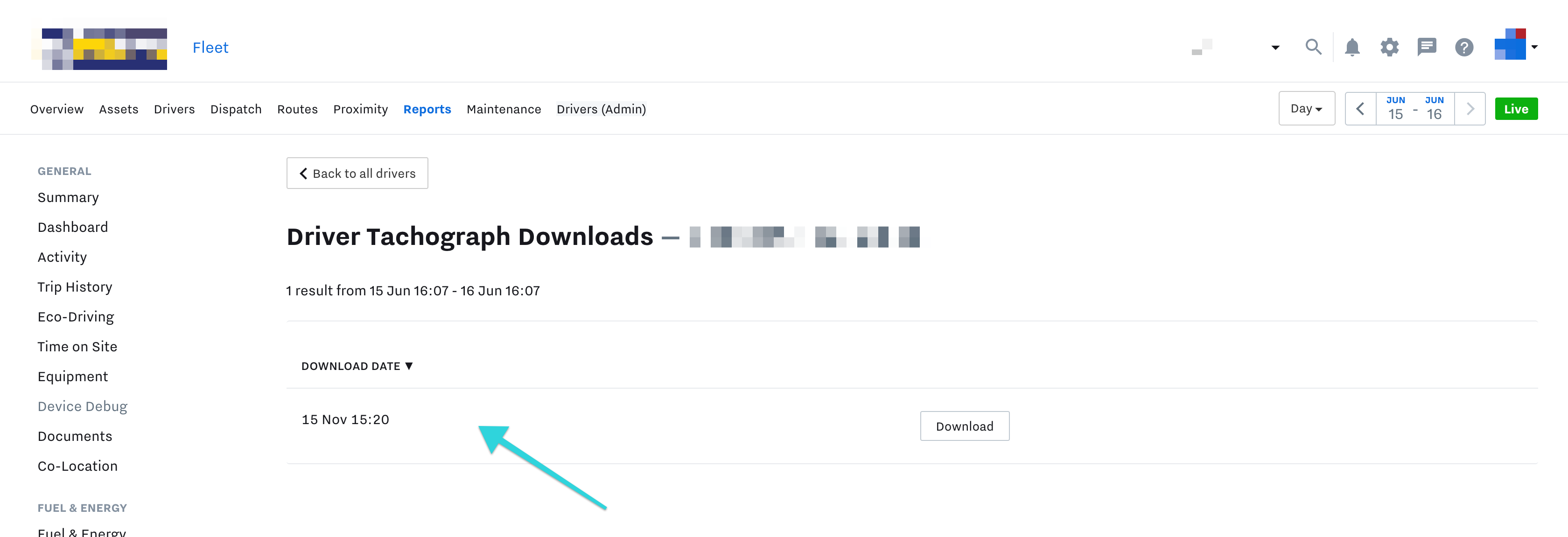
Task: Open Device Debug sidebar item
Action: 82,405
